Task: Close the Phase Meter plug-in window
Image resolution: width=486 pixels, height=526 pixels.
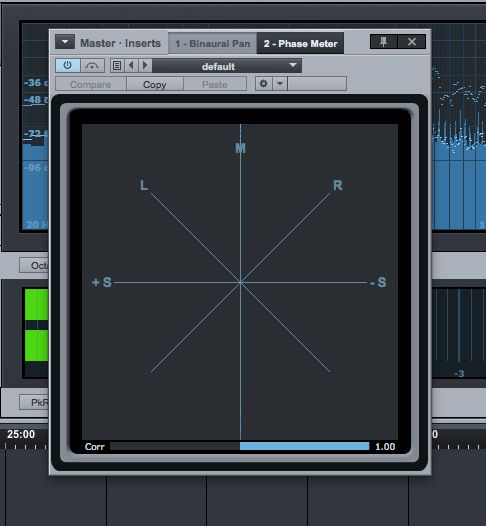Action: point(412,42)
